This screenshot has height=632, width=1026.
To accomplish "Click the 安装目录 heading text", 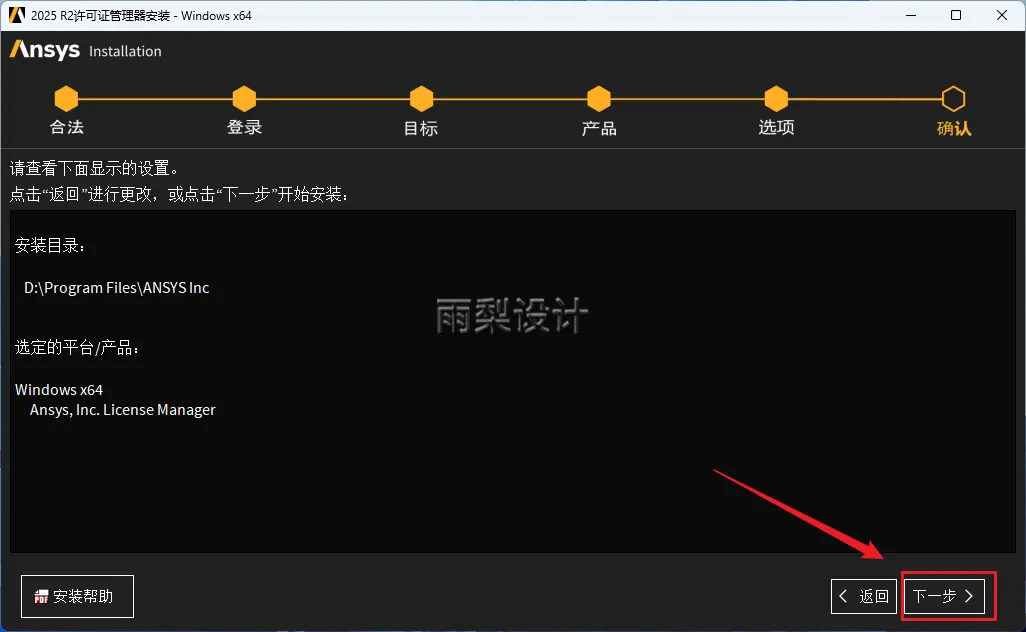I will click(x=50, y=245).
